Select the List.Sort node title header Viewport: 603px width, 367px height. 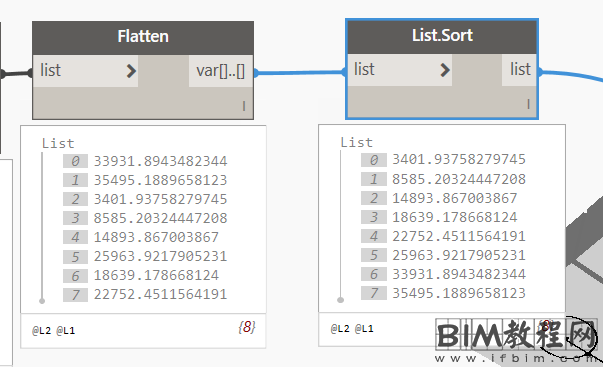(442, 36)
